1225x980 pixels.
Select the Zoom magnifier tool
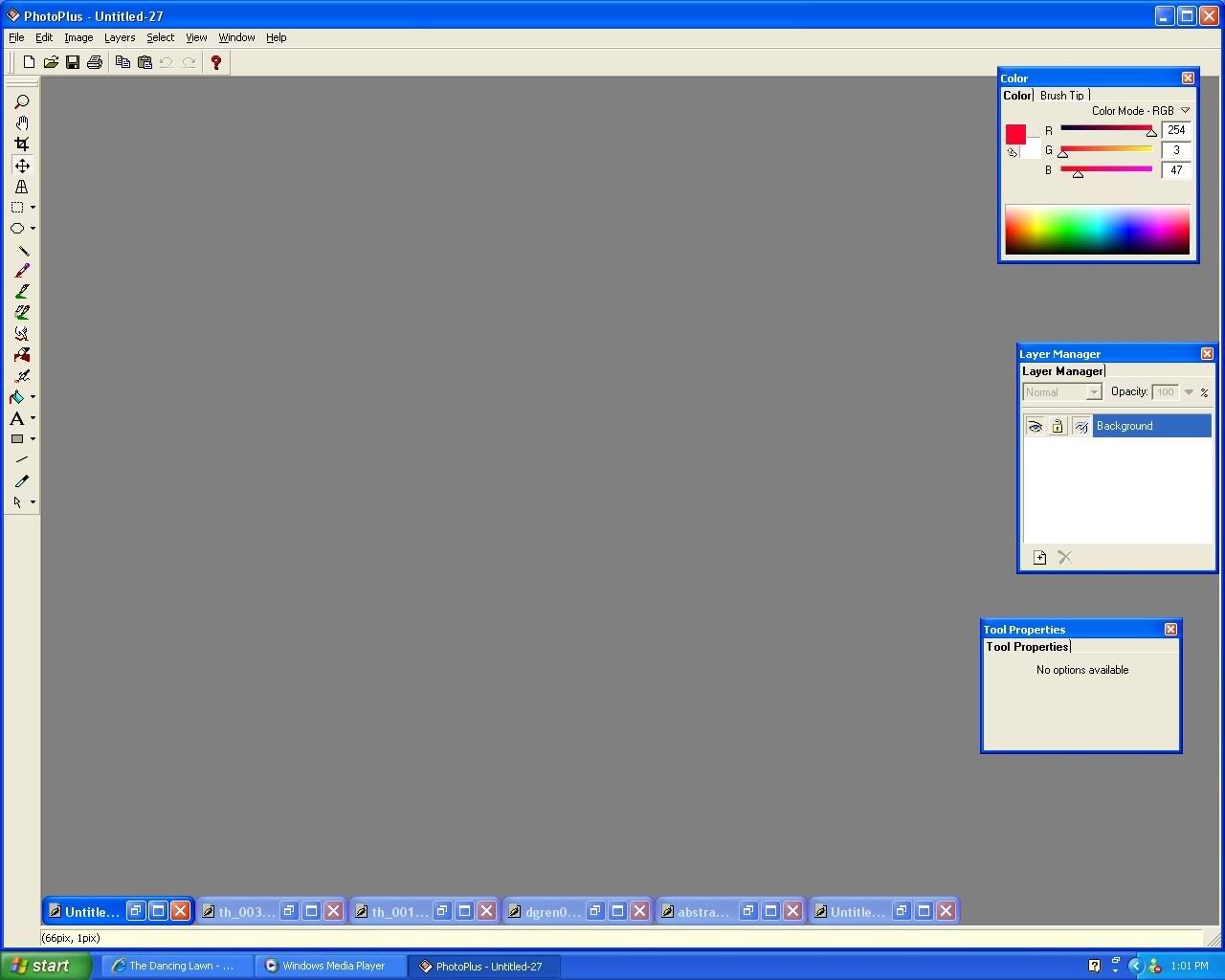tap(21, 102)
